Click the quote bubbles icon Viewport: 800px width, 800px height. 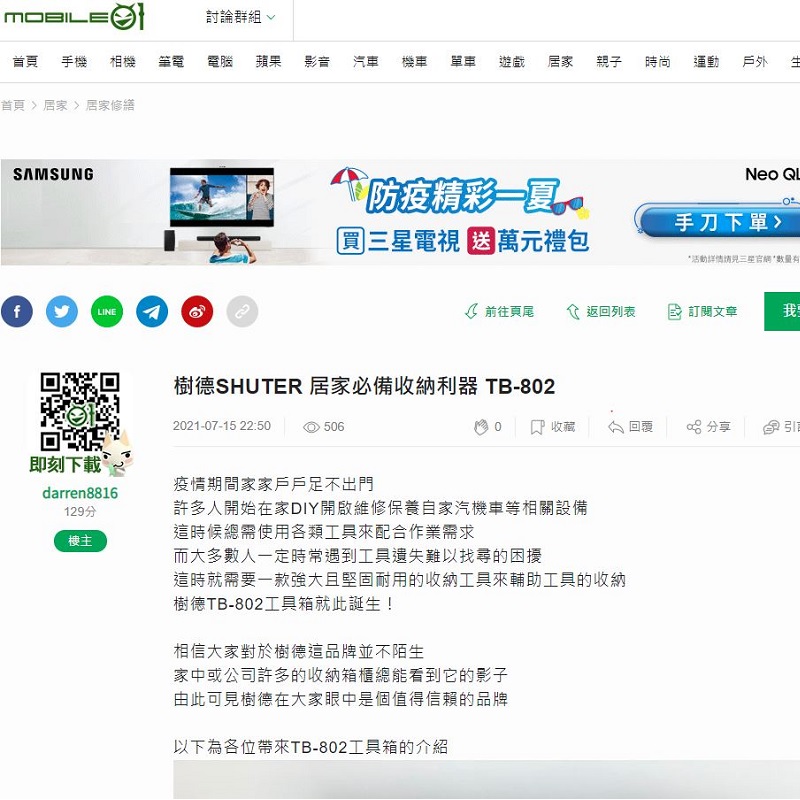[x=771, y=427]
